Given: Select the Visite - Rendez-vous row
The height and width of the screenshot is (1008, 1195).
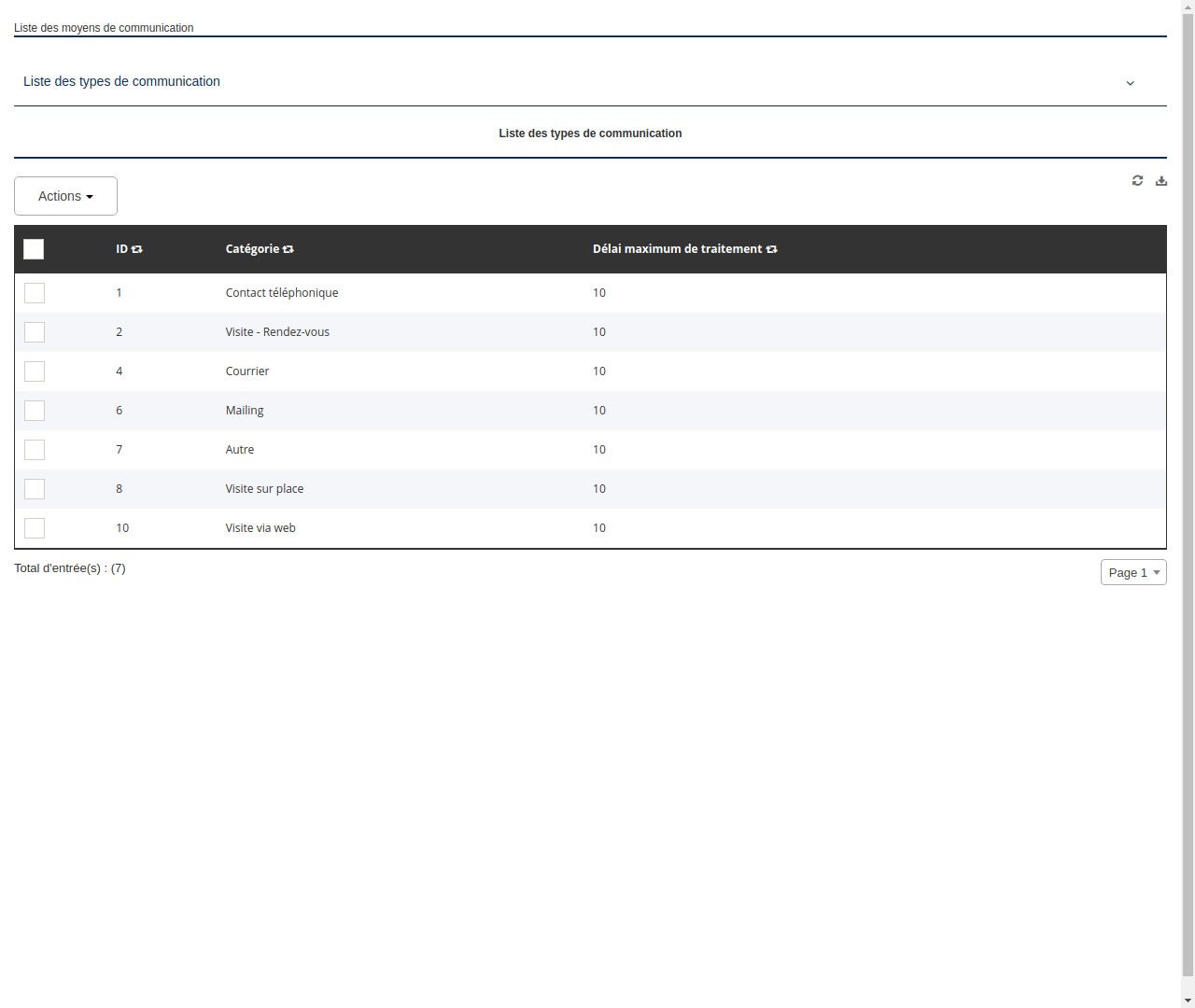Looking at the screenshot, I should click(277, 332).
